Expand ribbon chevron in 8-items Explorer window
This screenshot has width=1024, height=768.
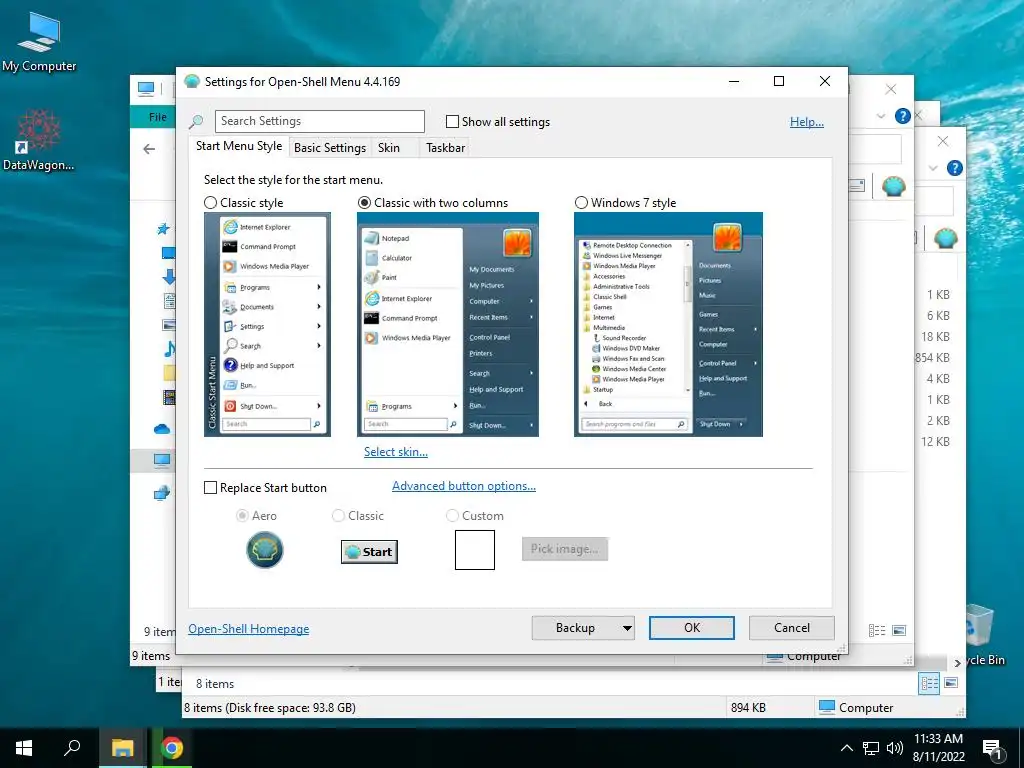(933, 168)
